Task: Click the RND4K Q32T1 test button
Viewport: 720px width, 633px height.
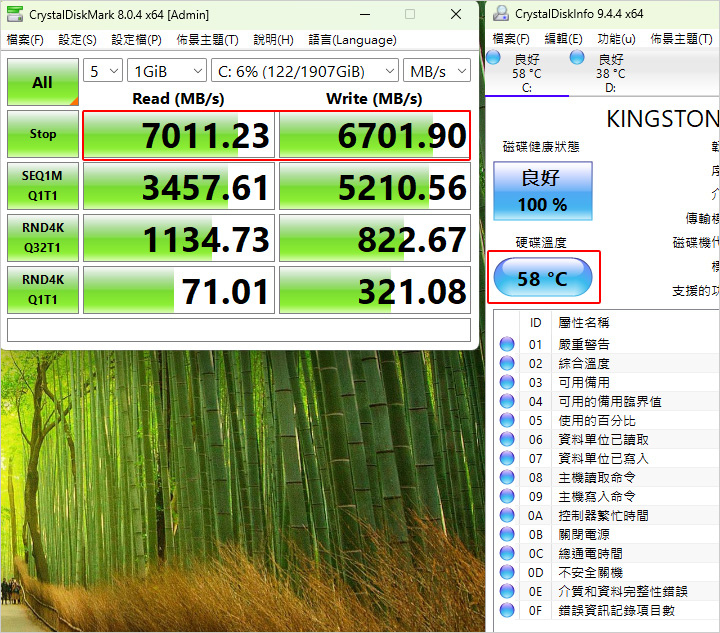Action: tap(43, 238)
